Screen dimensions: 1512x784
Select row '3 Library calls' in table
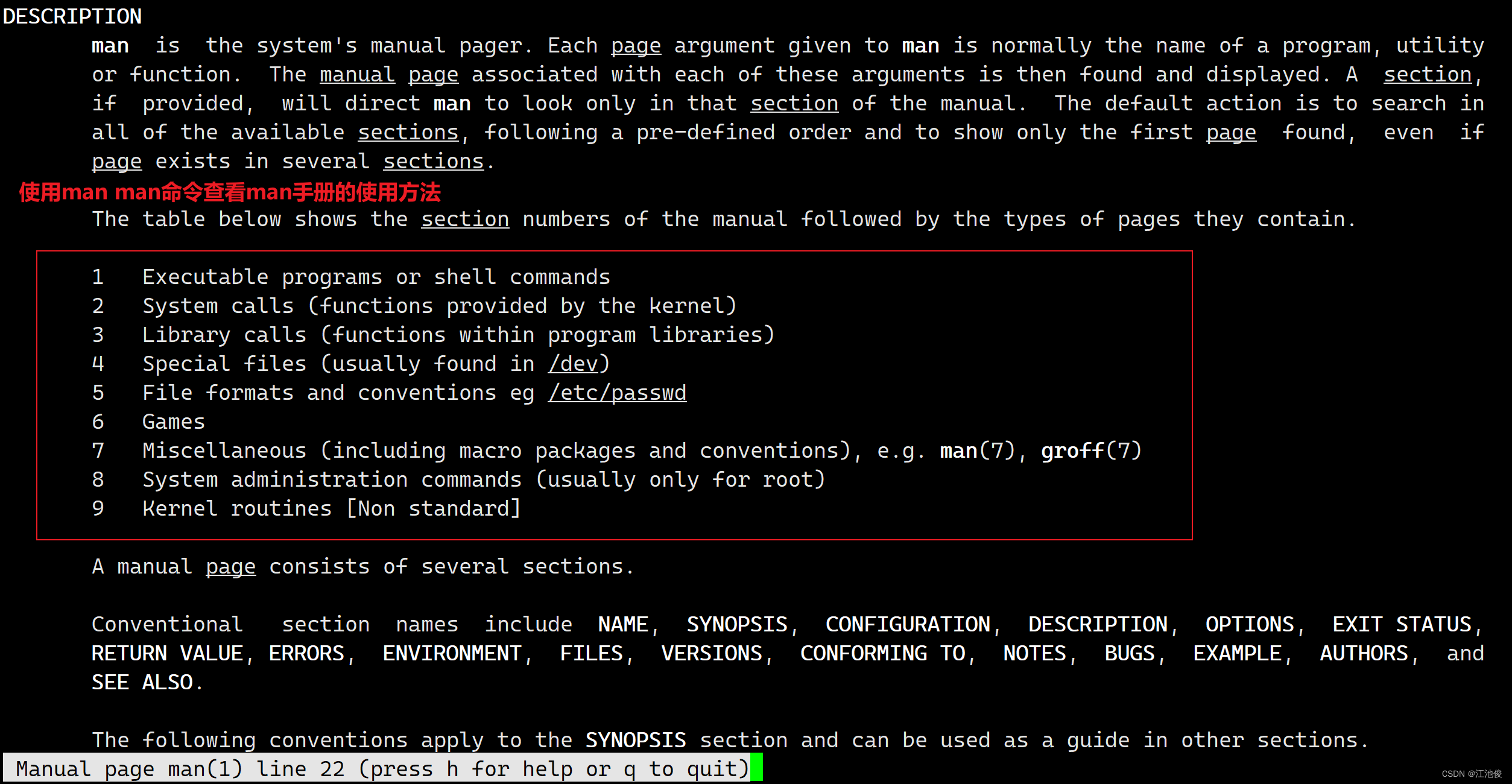[x=433, y=335]
